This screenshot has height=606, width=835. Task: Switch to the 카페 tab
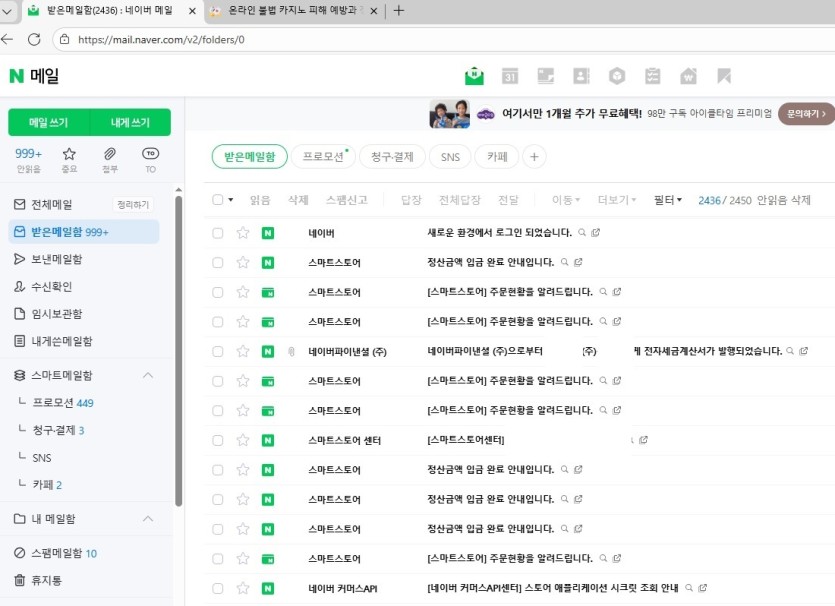click(x=497, y=157)
